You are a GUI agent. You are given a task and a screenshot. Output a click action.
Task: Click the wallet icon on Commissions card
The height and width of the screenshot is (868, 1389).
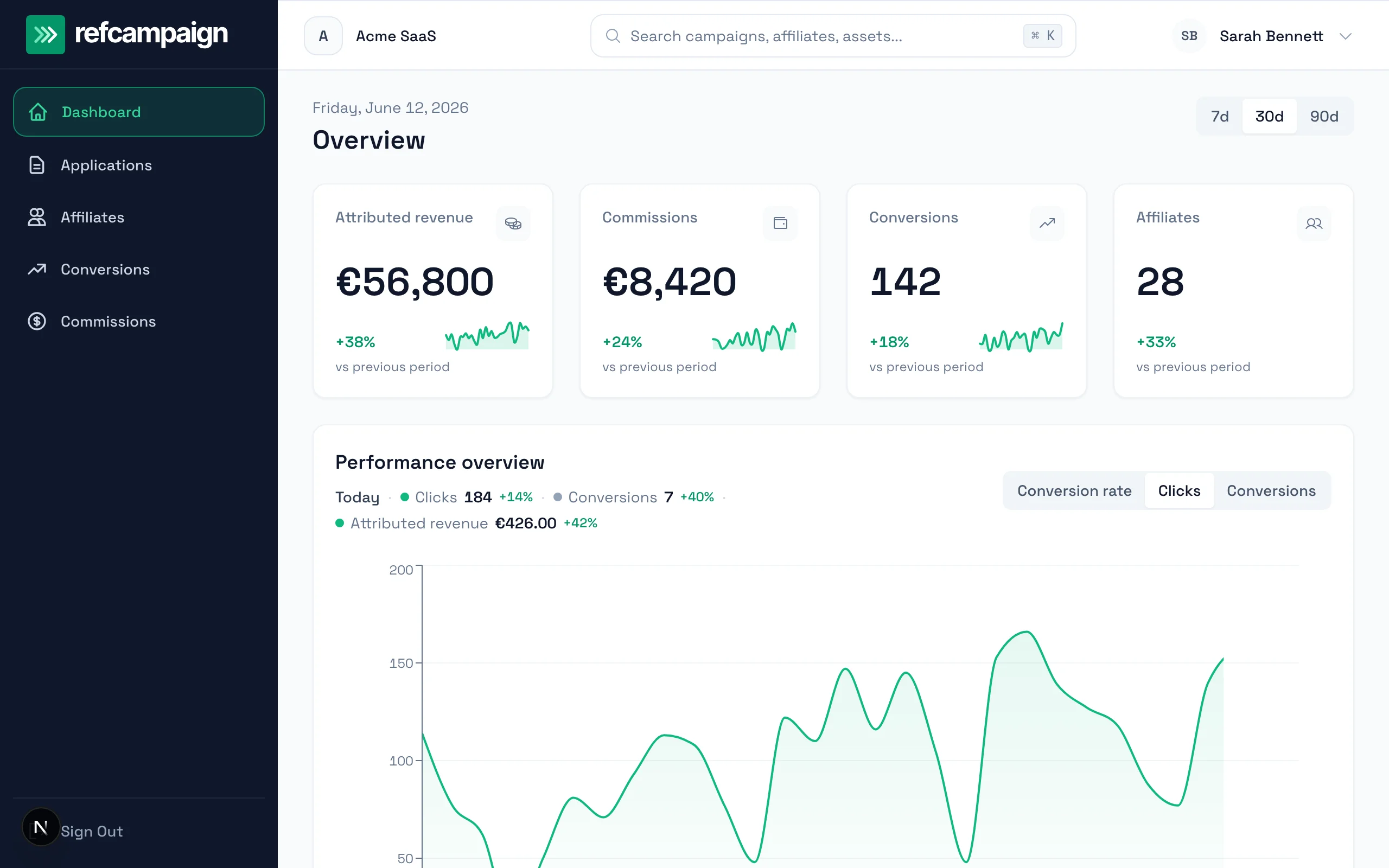pyautogui.click(x=780, y=224)
